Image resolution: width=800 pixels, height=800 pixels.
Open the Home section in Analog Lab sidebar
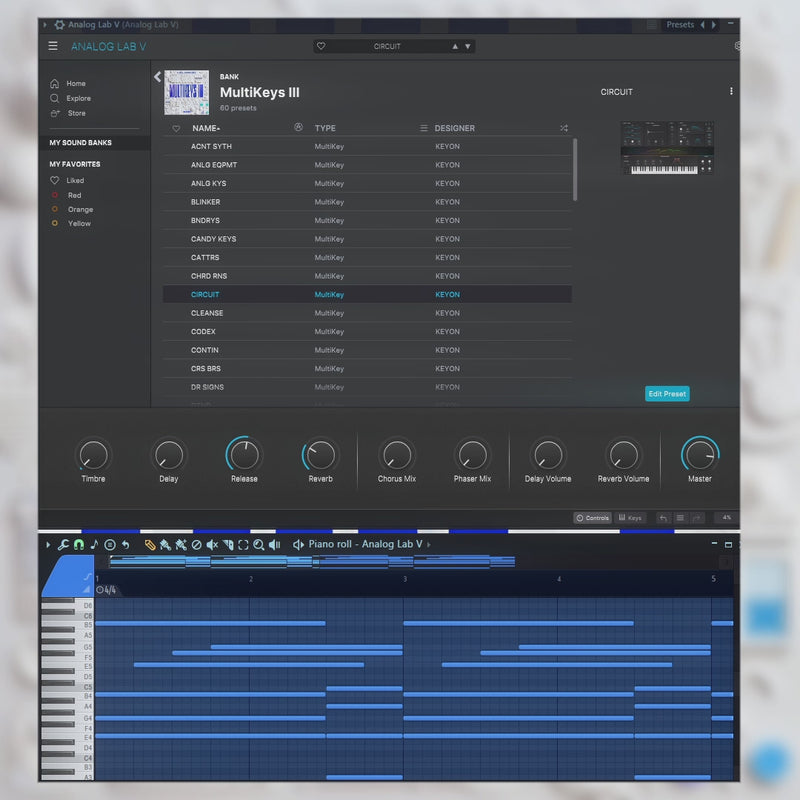75,83
